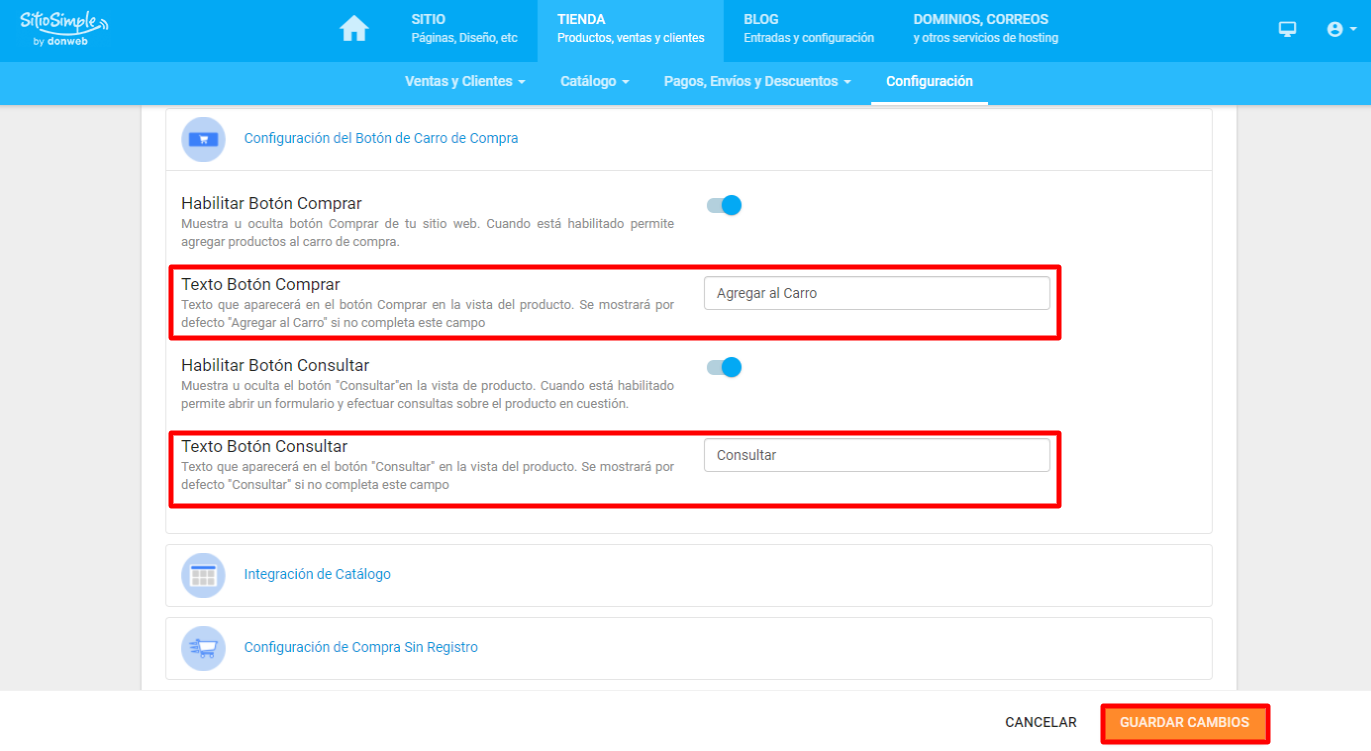Screen dimensions: 1371x751
Task: Click the SitioSimple by donweb logo
Action: click(65, 29)
